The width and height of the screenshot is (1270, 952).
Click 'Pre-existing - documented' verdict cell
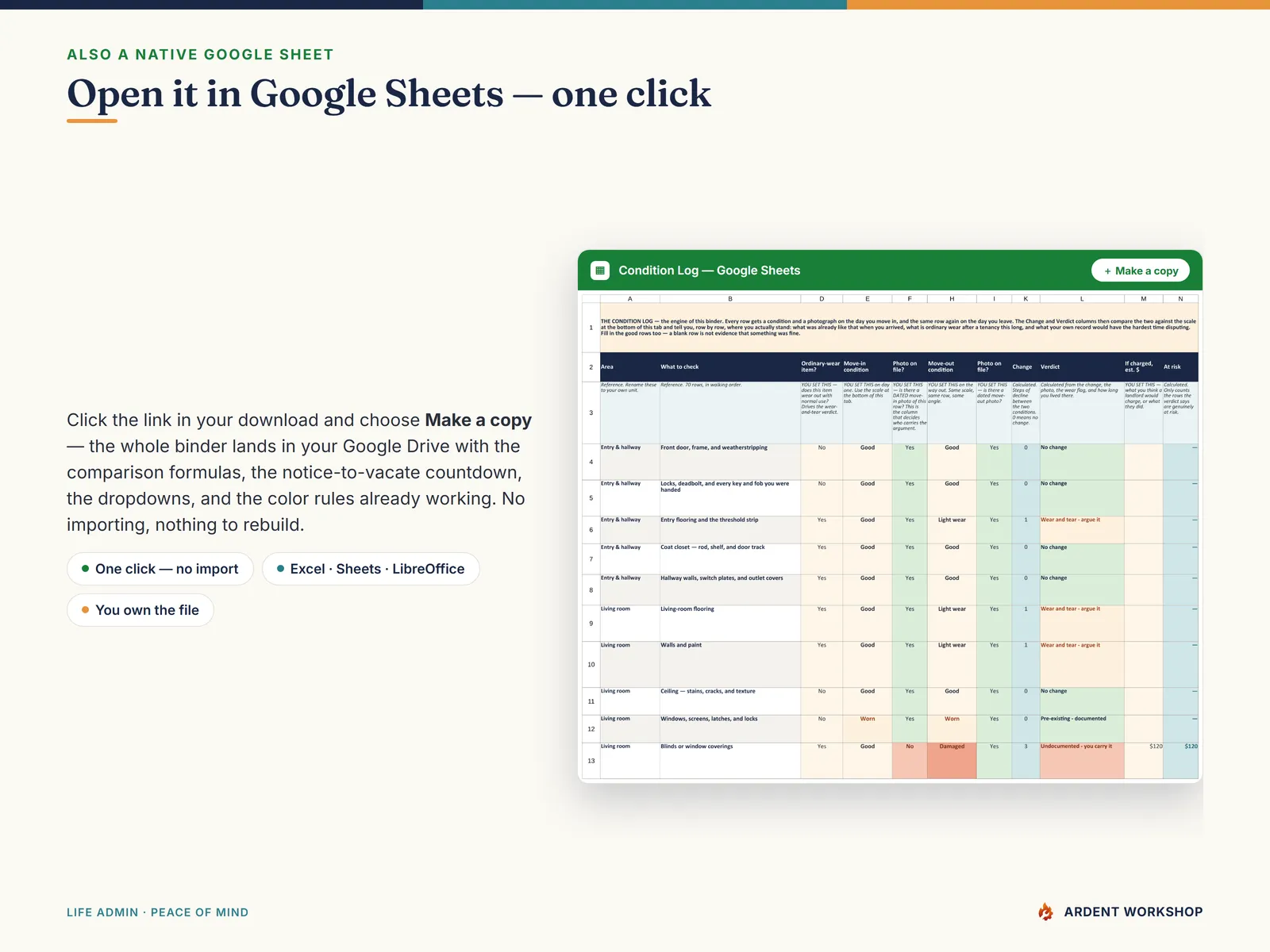(x=1082, y=728)
